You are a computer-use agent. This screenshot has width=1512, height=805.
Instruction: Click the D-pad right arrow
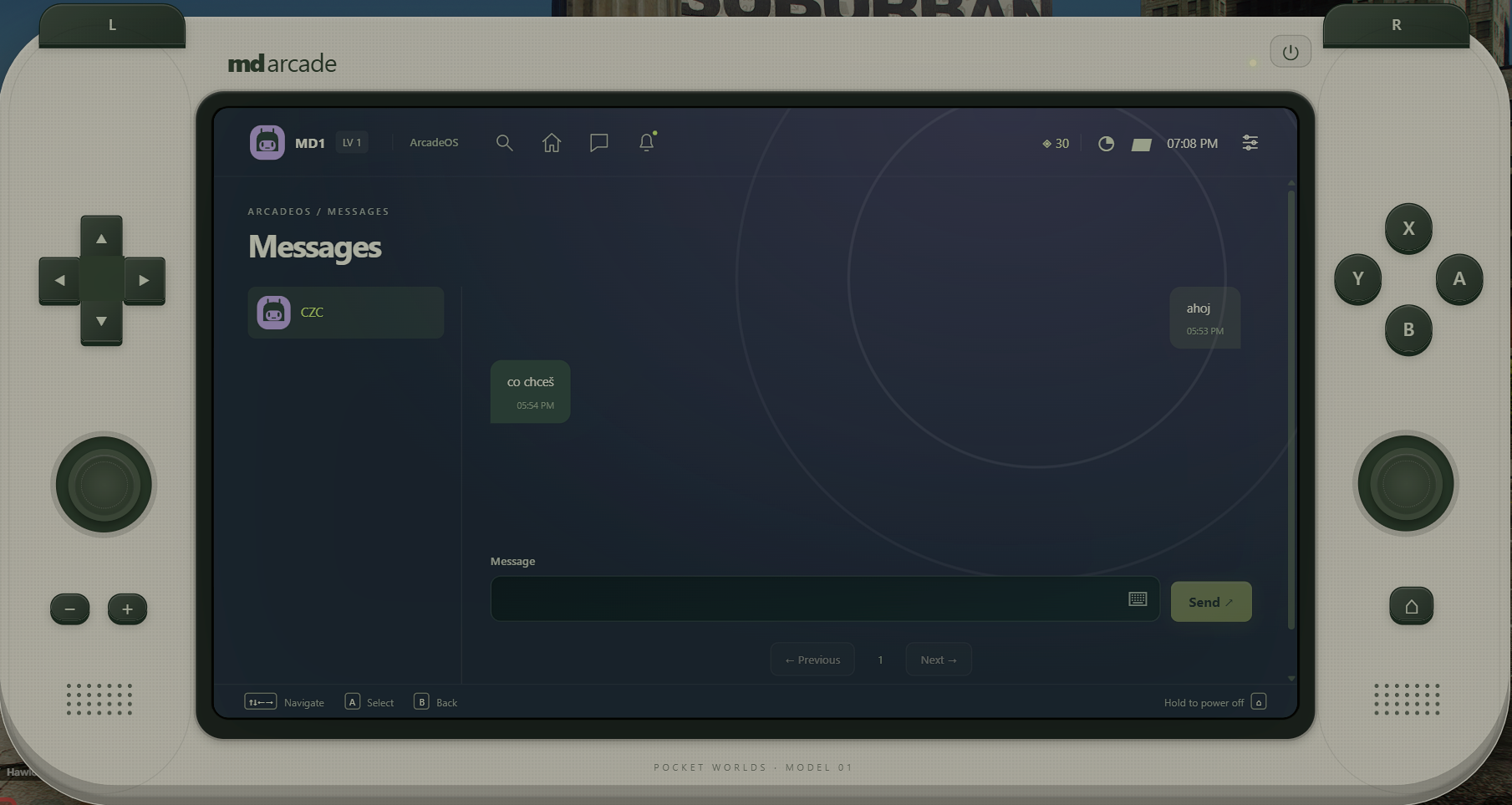tap(144, 280)
